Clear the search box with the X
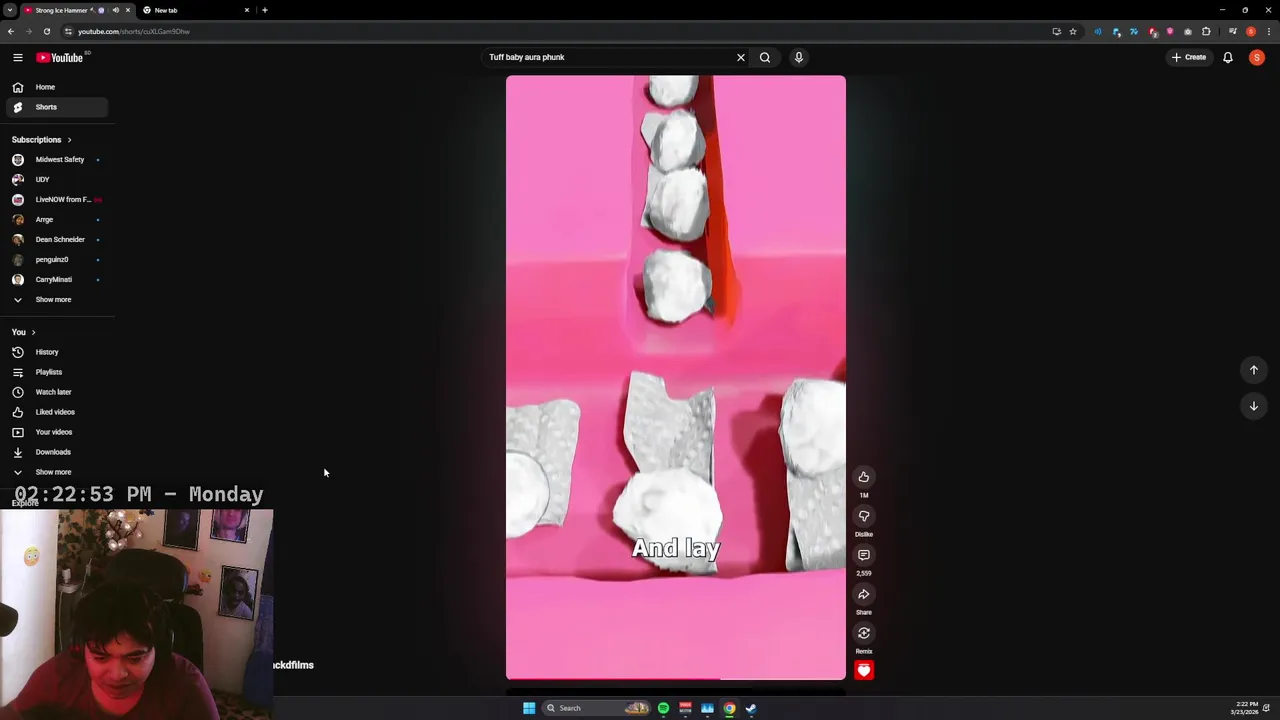 pyautogui.click(x=741, y=57)
